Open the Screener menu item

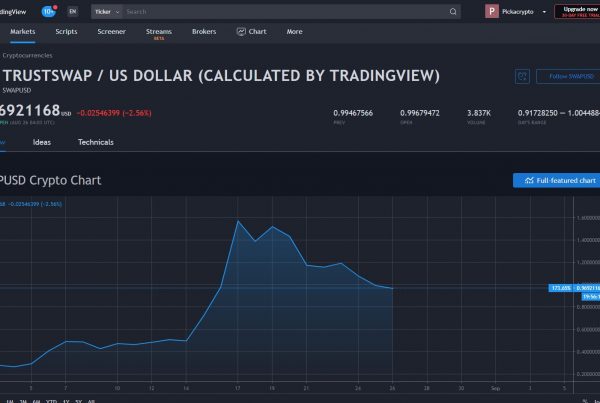111,32
